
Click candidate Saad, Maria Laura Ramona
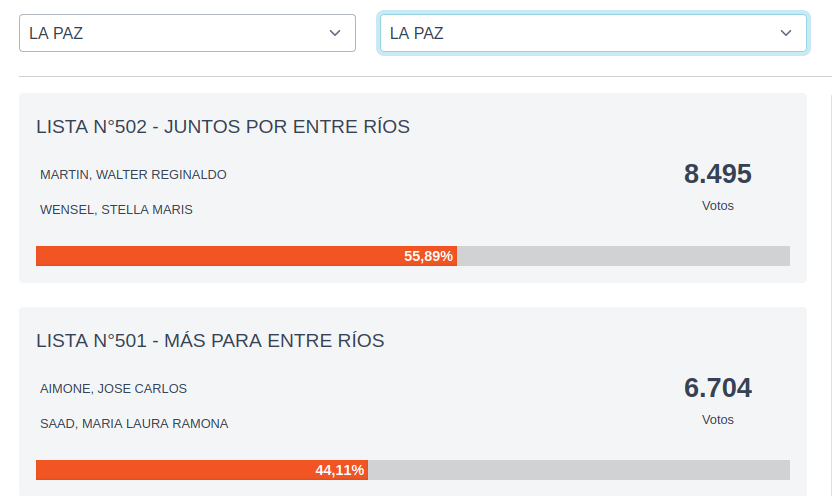pos(134,424)
